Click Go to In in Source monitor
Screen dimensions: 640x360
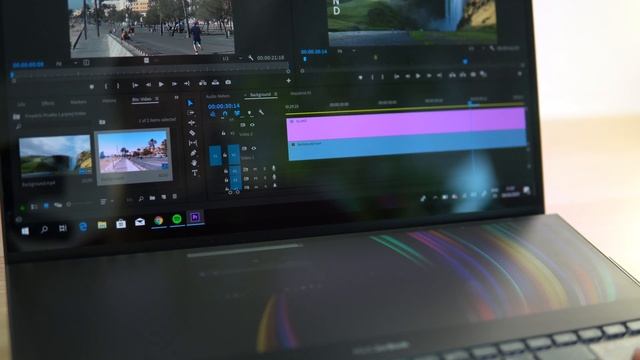(x=135, y=85)
